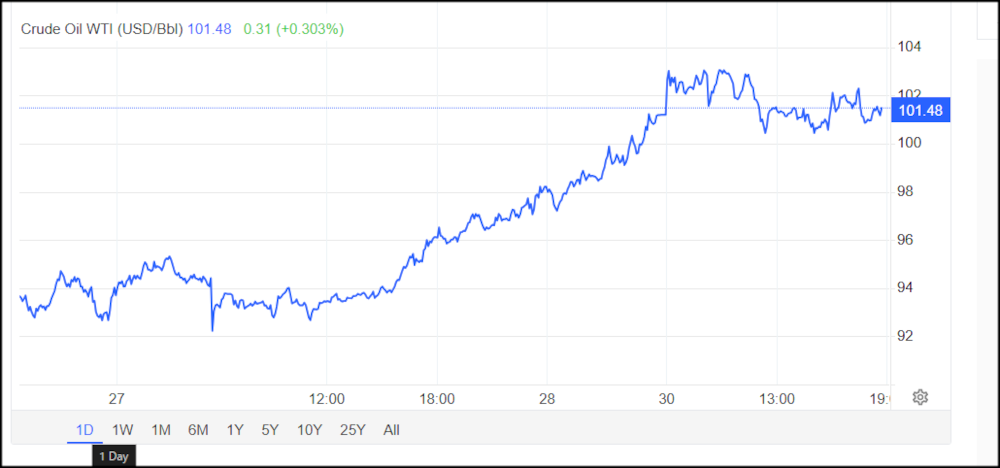Click the 92 price axis label
The image size is (1000, 468).
[x=904, y=336]
